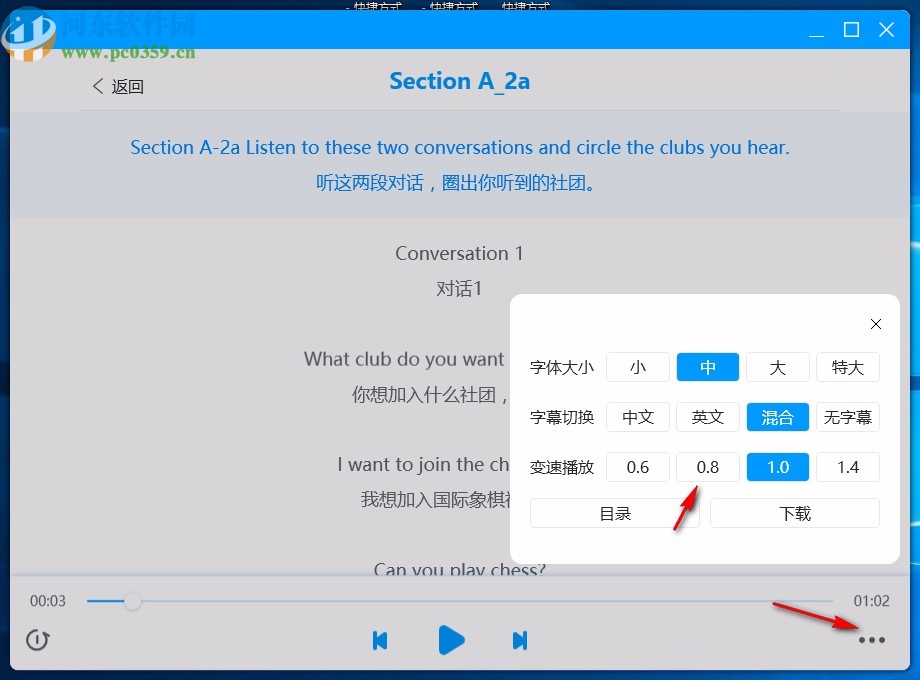This screenshot has width=920, height=680.
Task: Skip to the next track
Action: point(520,640)
